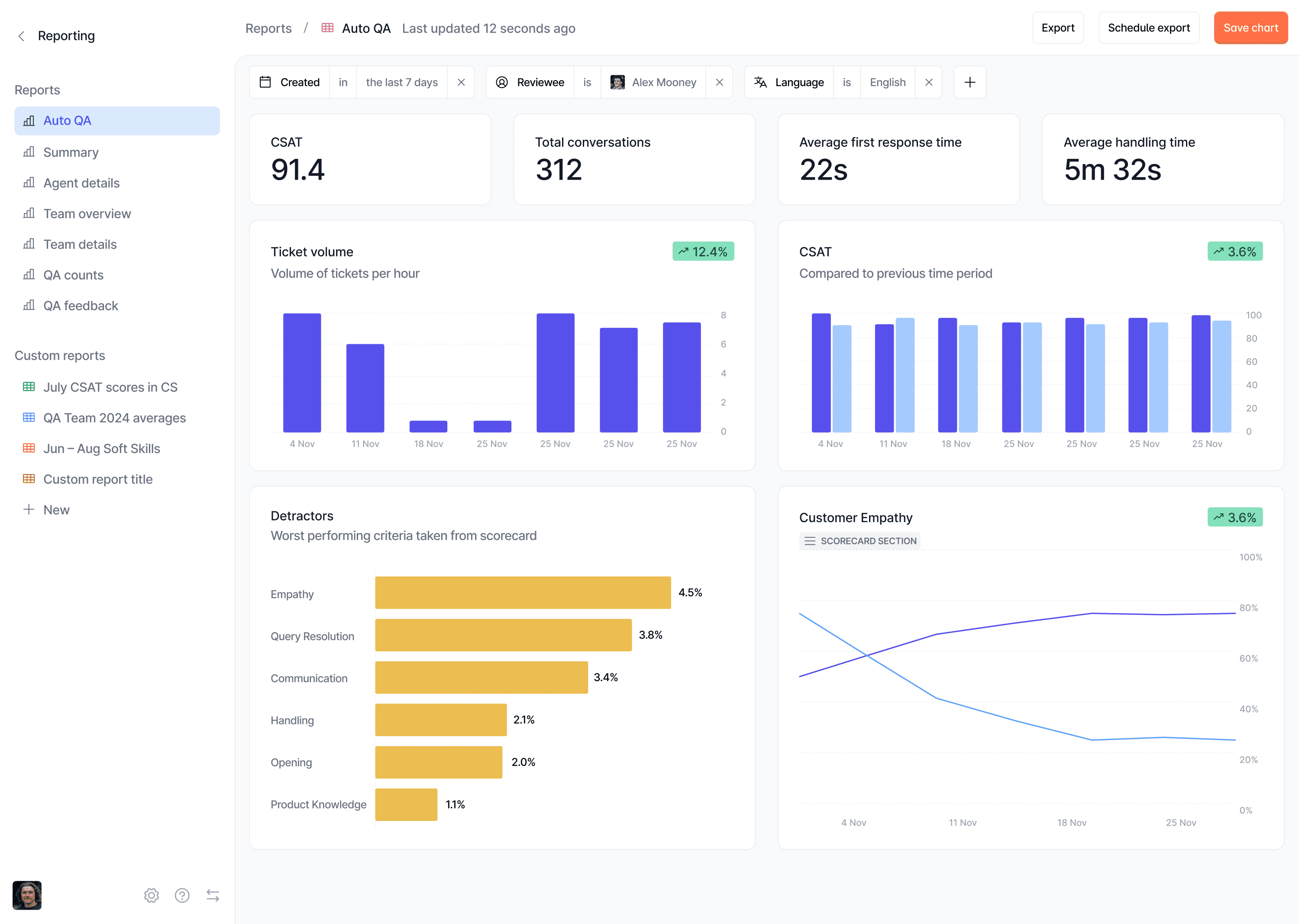Click the user avatar in bottom left
Image resolution: width=1299 pixels, height=924 pixels.
27,895
